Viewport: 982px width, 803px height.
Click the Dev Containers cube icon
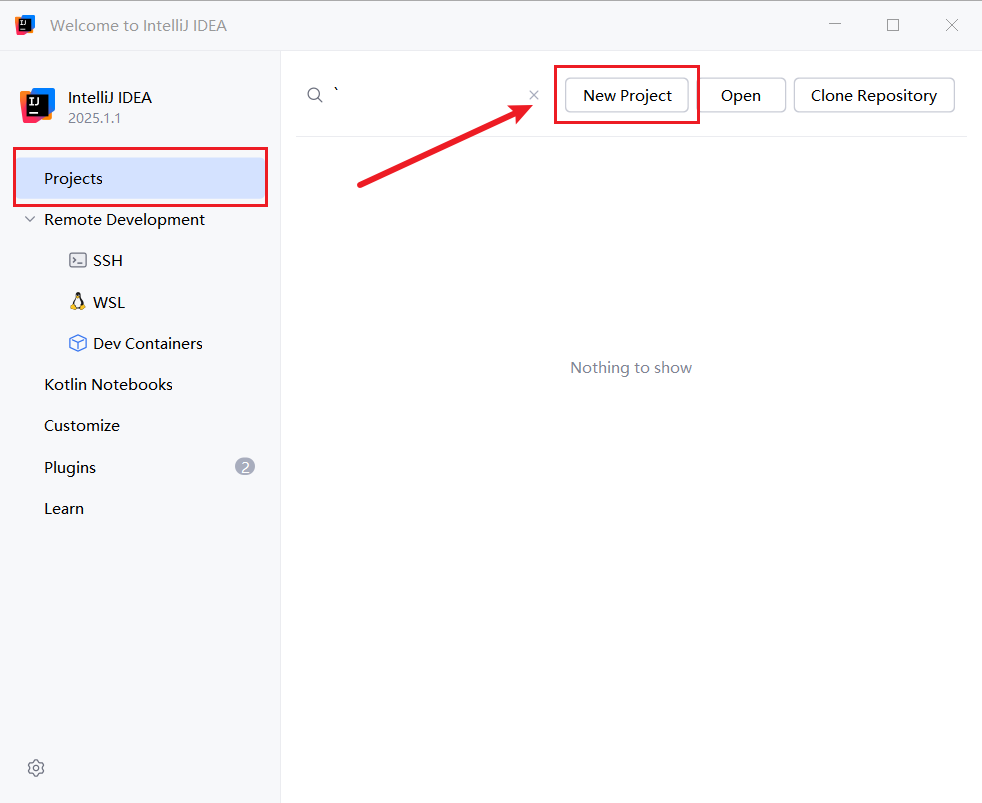click(78, 343)
